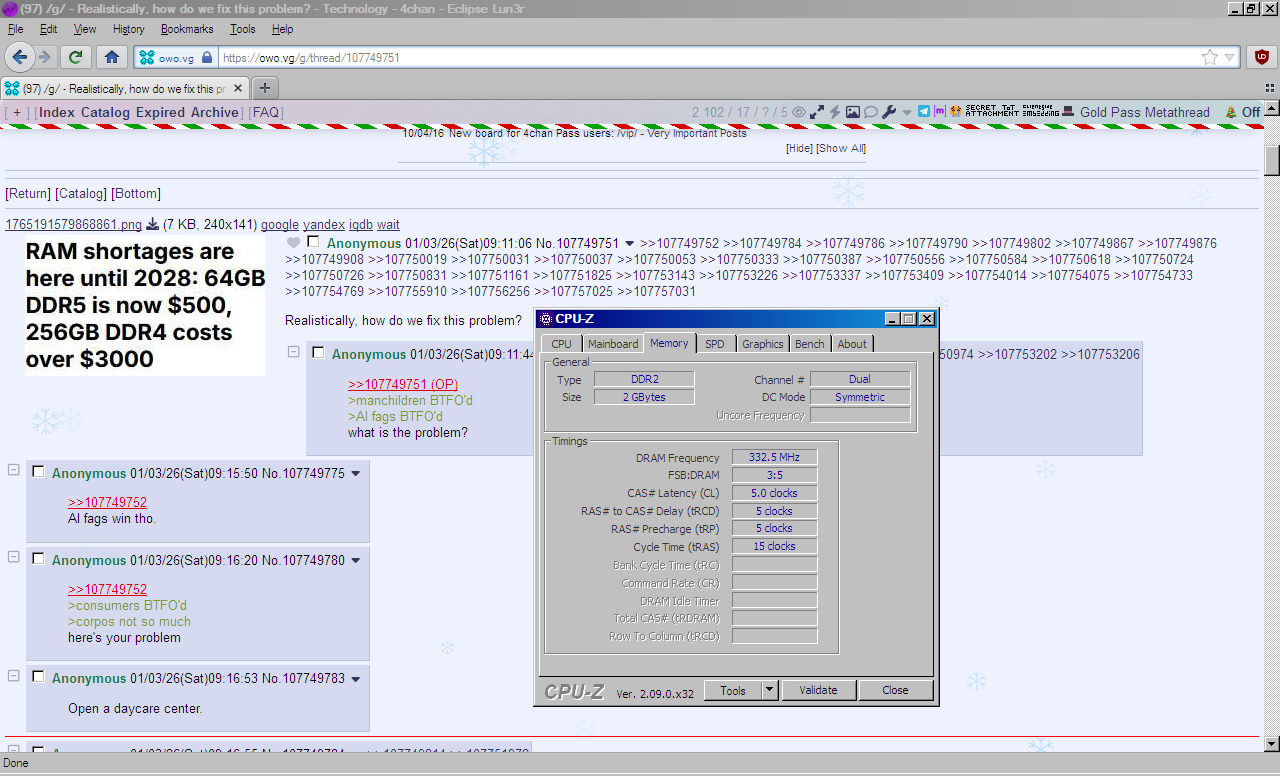
Task: Open the post menu arrow for No.107749775
Action: click(x=355, y=474)
